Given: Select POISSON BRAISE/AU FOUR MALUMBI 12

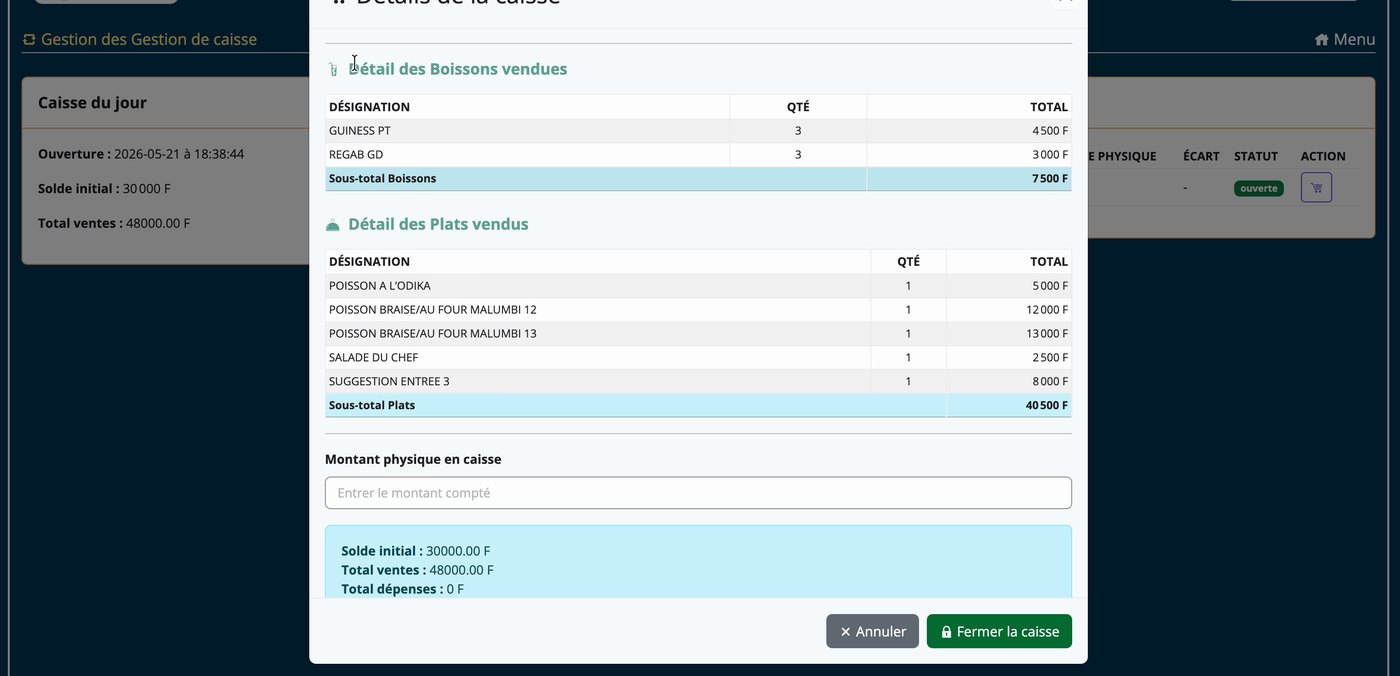Looking at the screenshot, I should [x=698, y=310].
